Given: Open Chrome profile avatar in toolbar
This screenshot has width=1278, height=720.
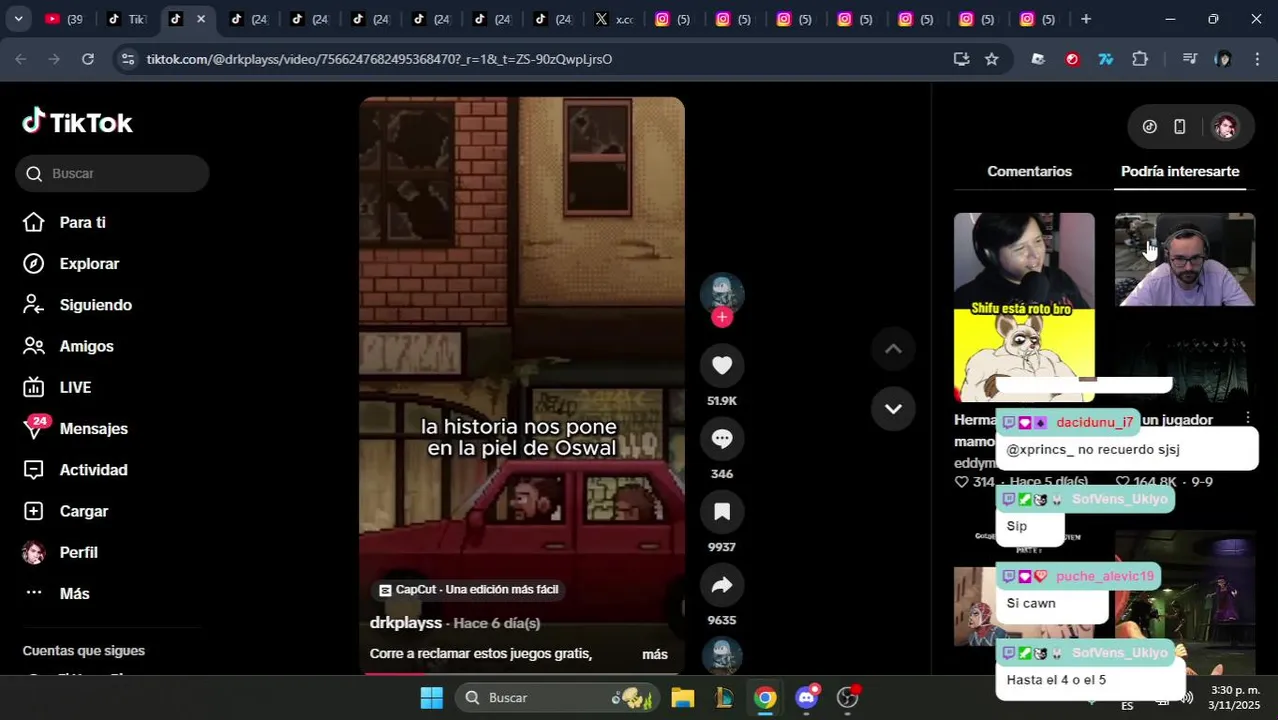Looking at the screenshot, I should tap(1223, 59).
